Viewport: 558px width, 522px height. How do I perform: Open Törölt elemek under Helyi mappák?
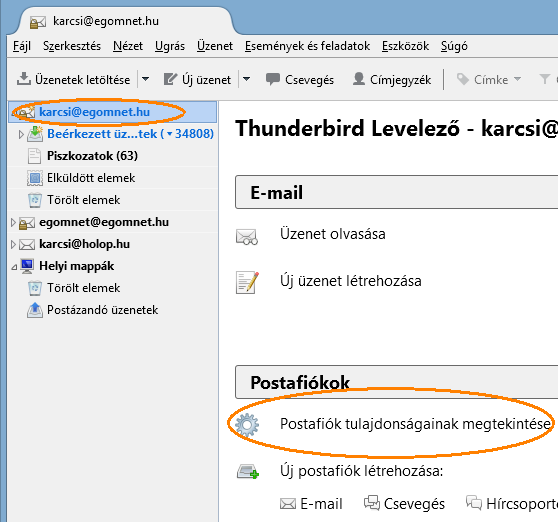point(83,288)
